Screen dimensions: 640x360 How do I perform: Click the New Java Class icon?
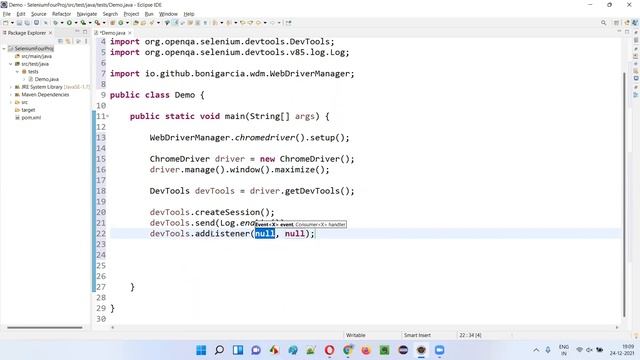click(121, 23)
